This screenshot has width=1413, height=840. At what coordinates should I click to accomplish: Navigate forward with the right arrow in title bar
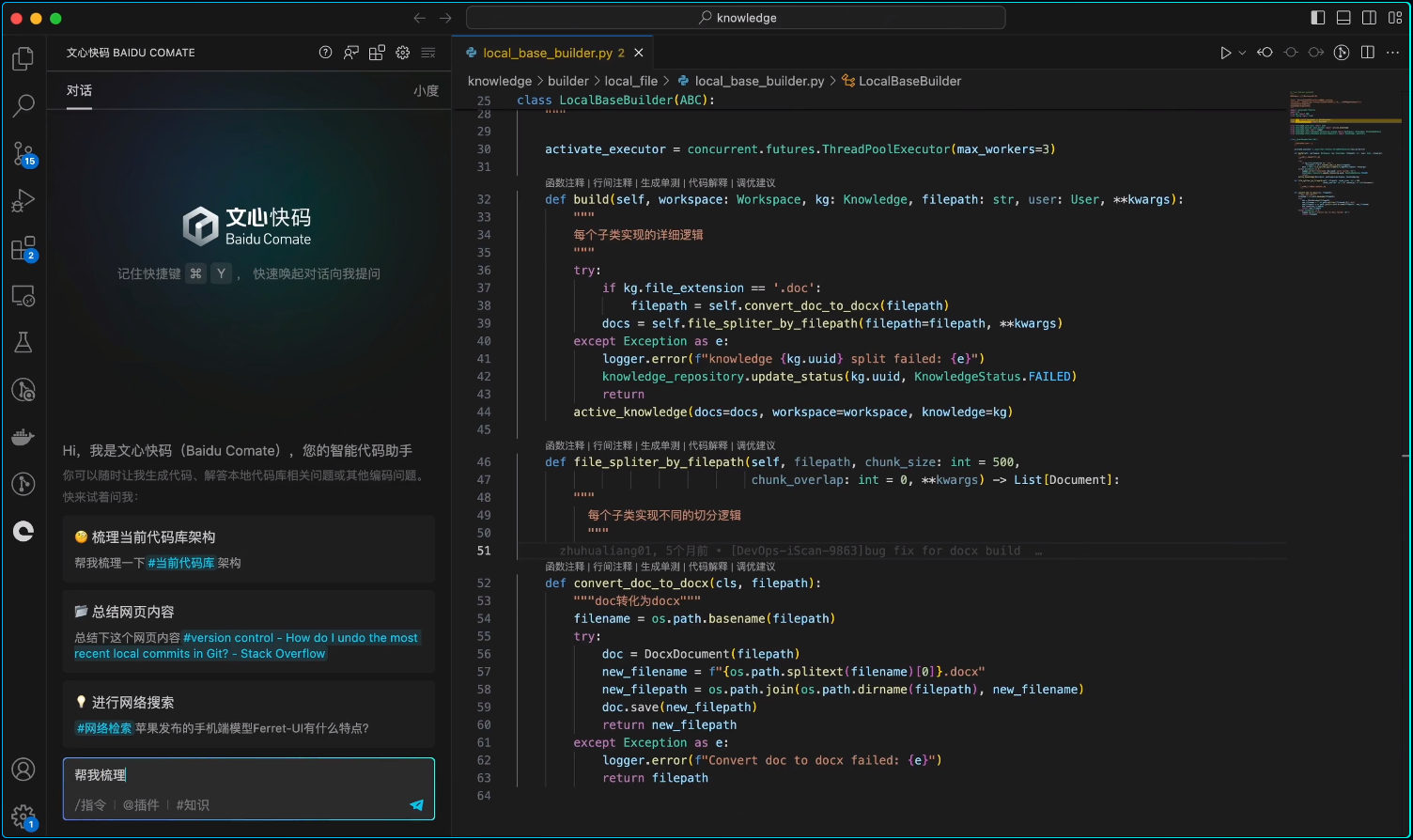(x=445, y=18)
